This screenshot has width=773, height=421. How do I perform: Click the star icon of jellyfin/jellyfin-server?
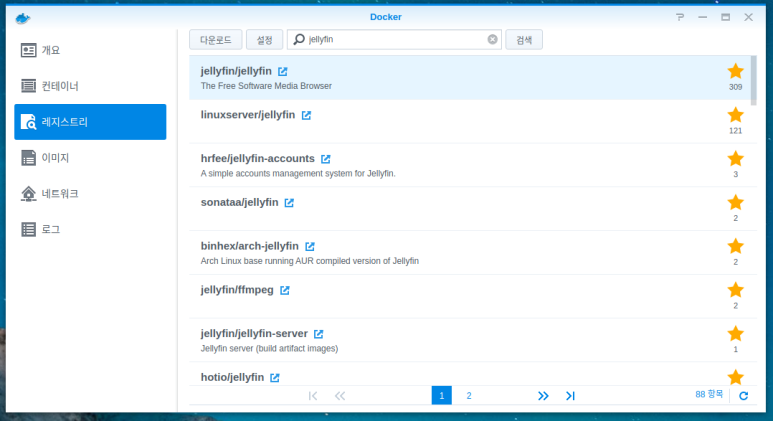736,334
